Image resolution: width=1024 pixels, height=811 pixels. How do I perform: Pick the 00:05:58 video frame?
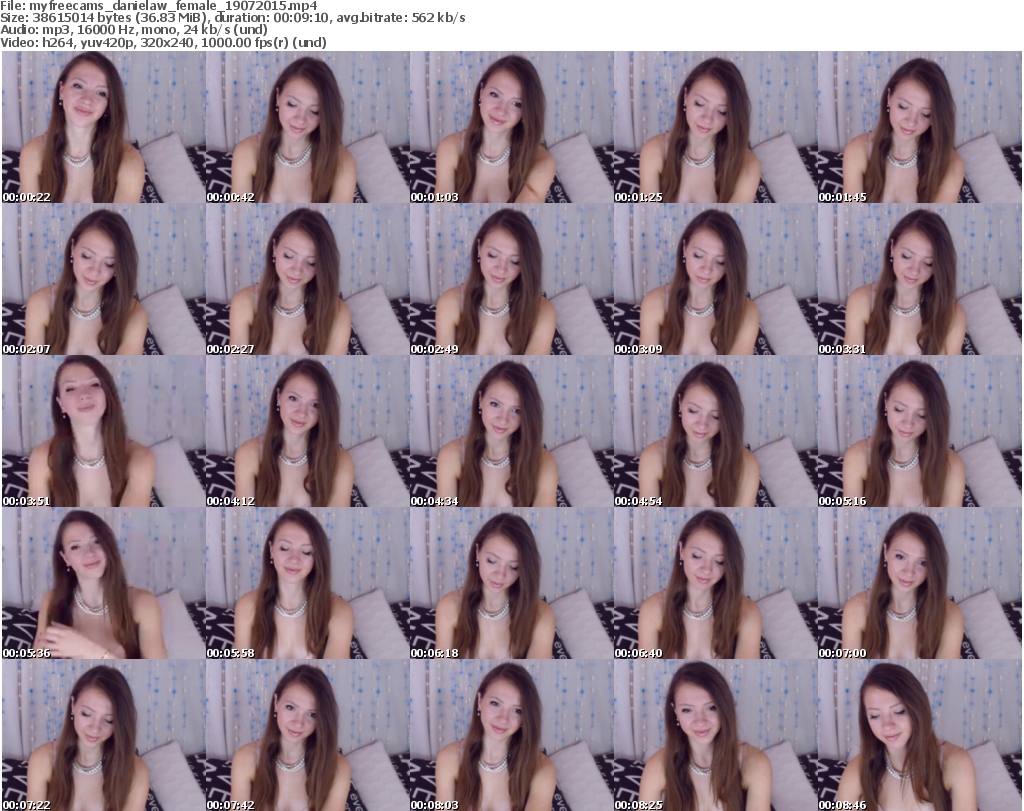308,583
